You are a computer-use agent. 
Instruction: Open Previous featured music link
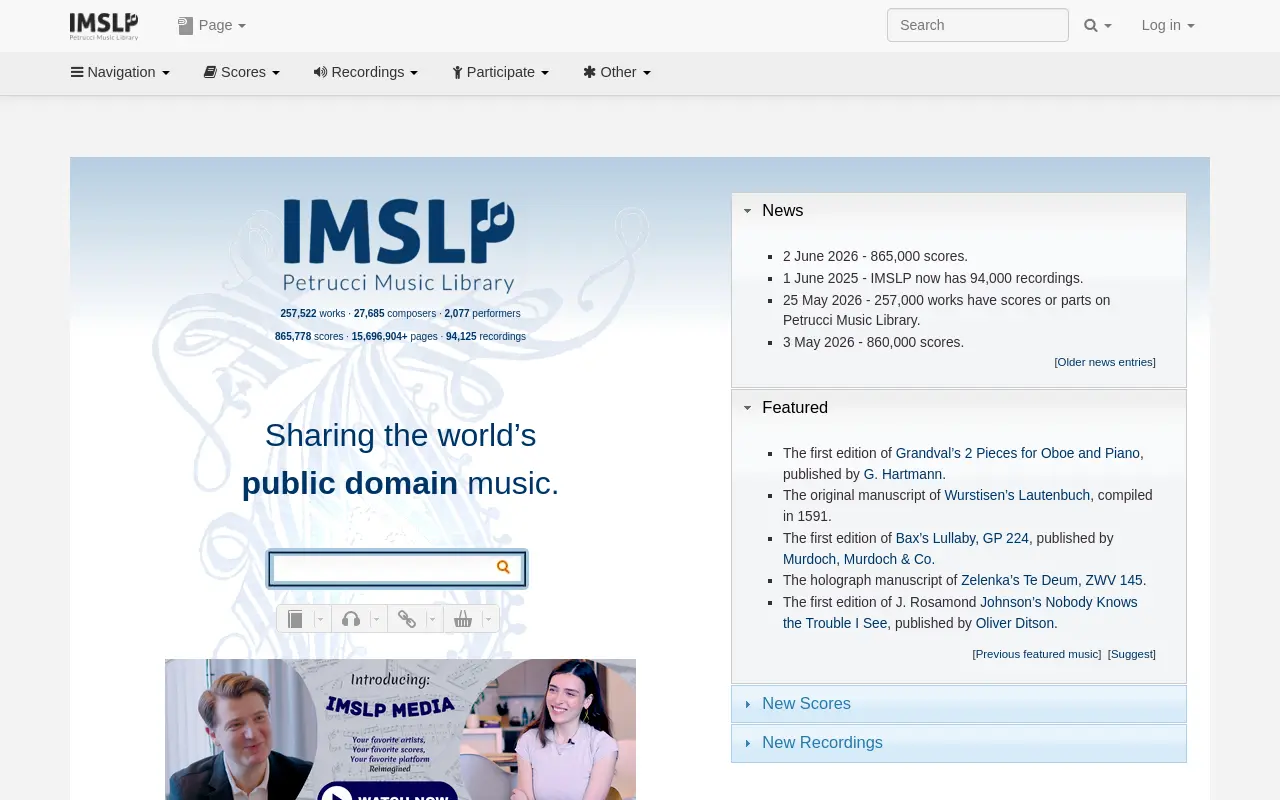coord(1037,654)
